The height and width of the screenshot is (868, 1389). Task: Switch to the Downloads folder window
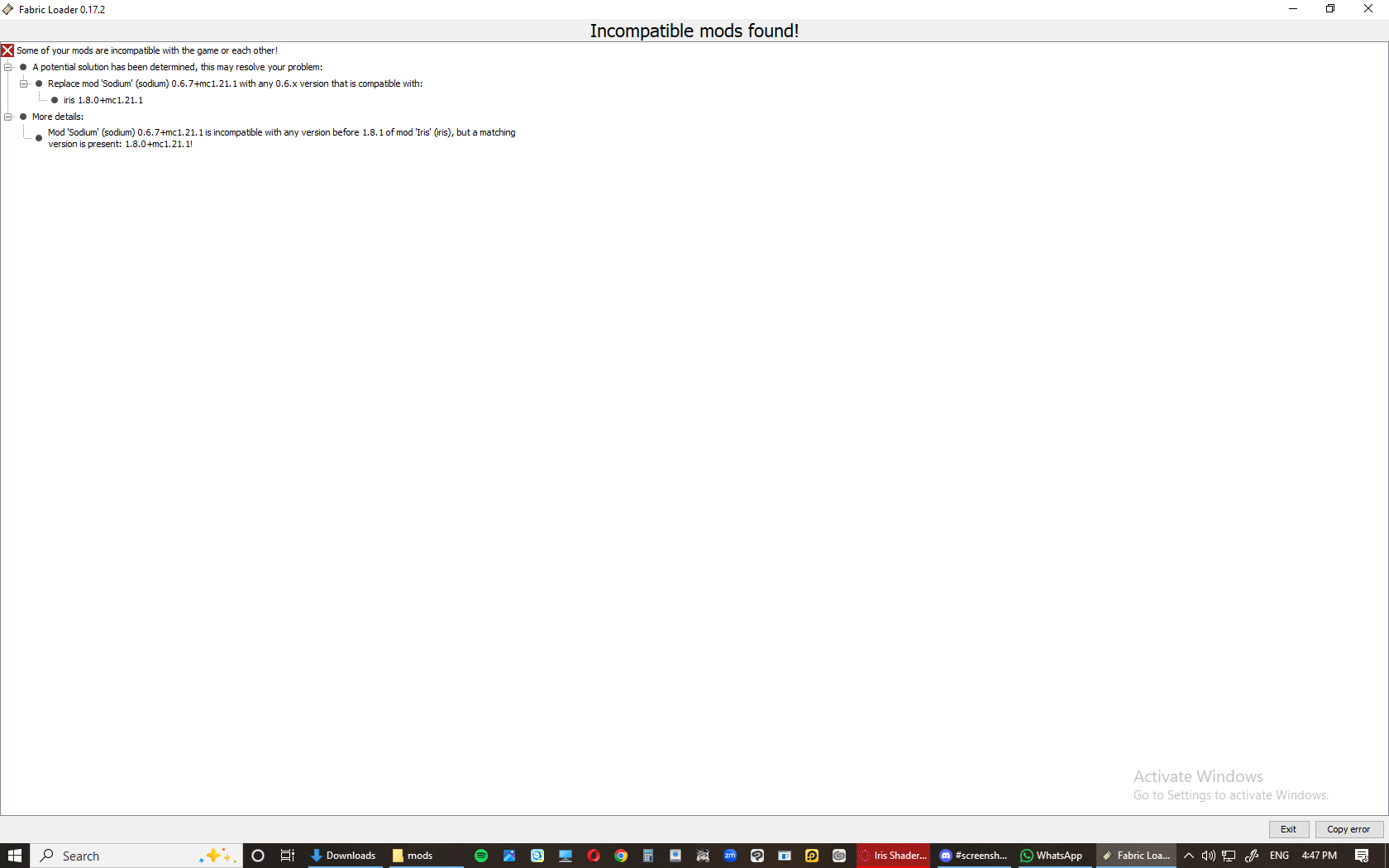345,856
